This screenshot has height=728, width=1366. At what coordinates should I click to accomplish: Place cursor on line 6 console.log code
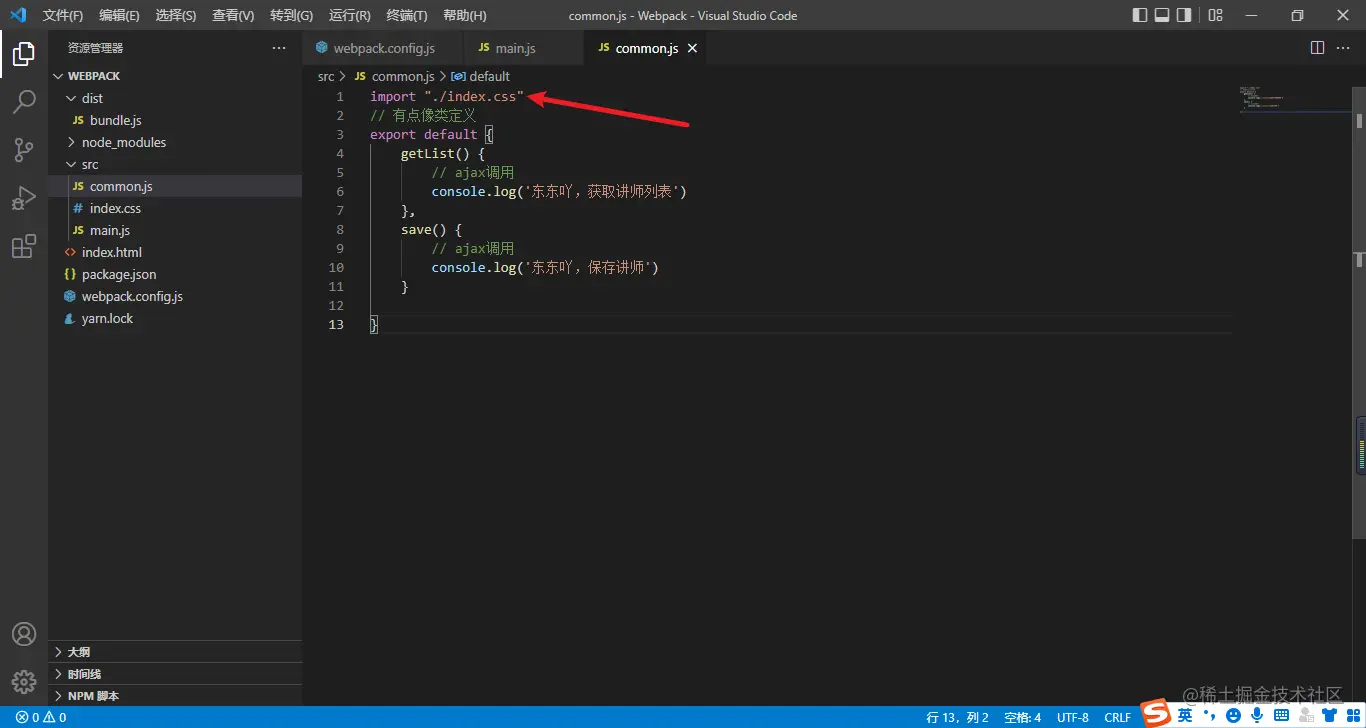[559, 191]
